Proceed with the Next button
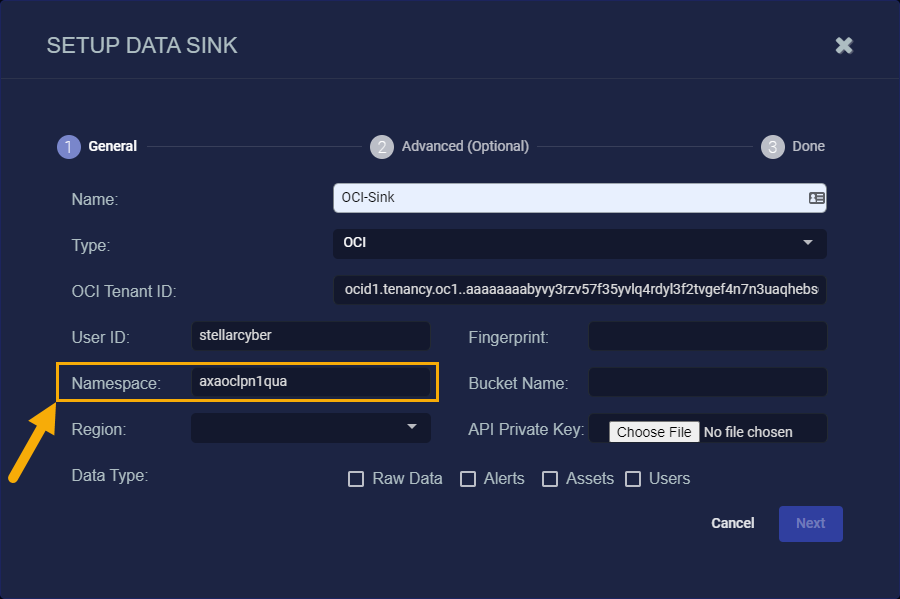Viewport: 900px width, 599px height. pyautogui.click(x=810, y=524)
